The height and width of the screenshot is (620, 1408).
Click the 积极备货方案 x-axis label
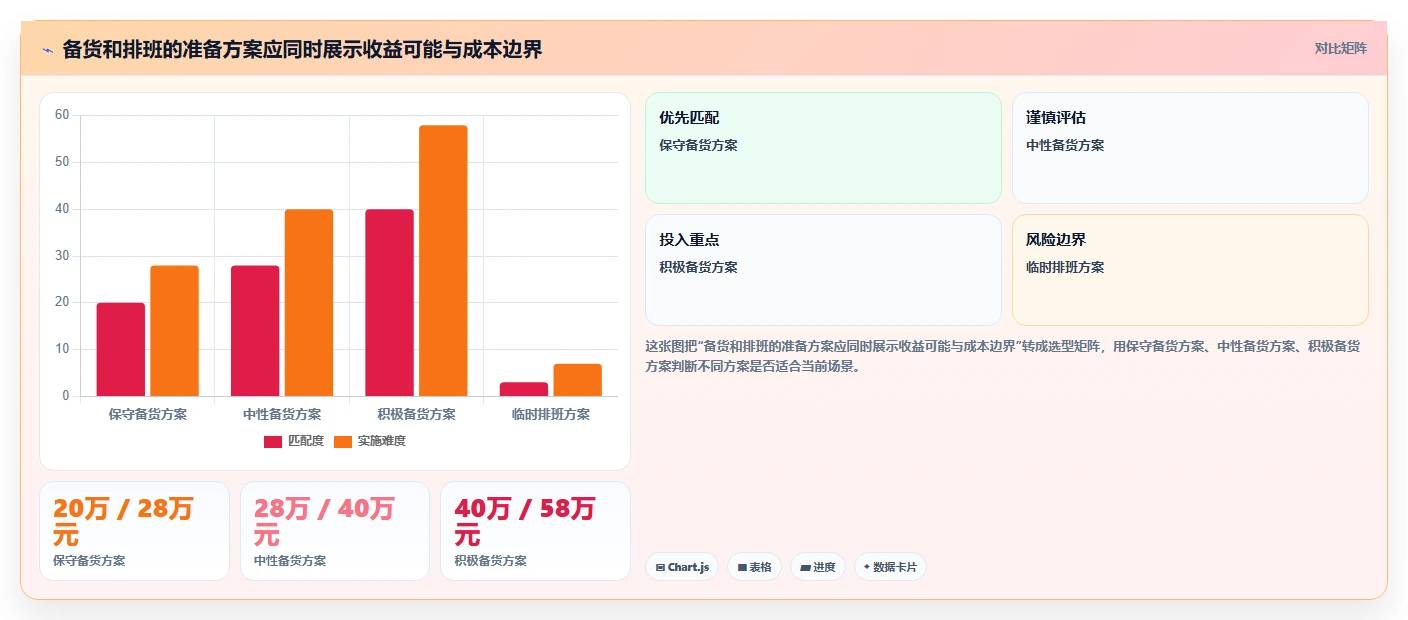pyautogui.click(x=416, y=414)
